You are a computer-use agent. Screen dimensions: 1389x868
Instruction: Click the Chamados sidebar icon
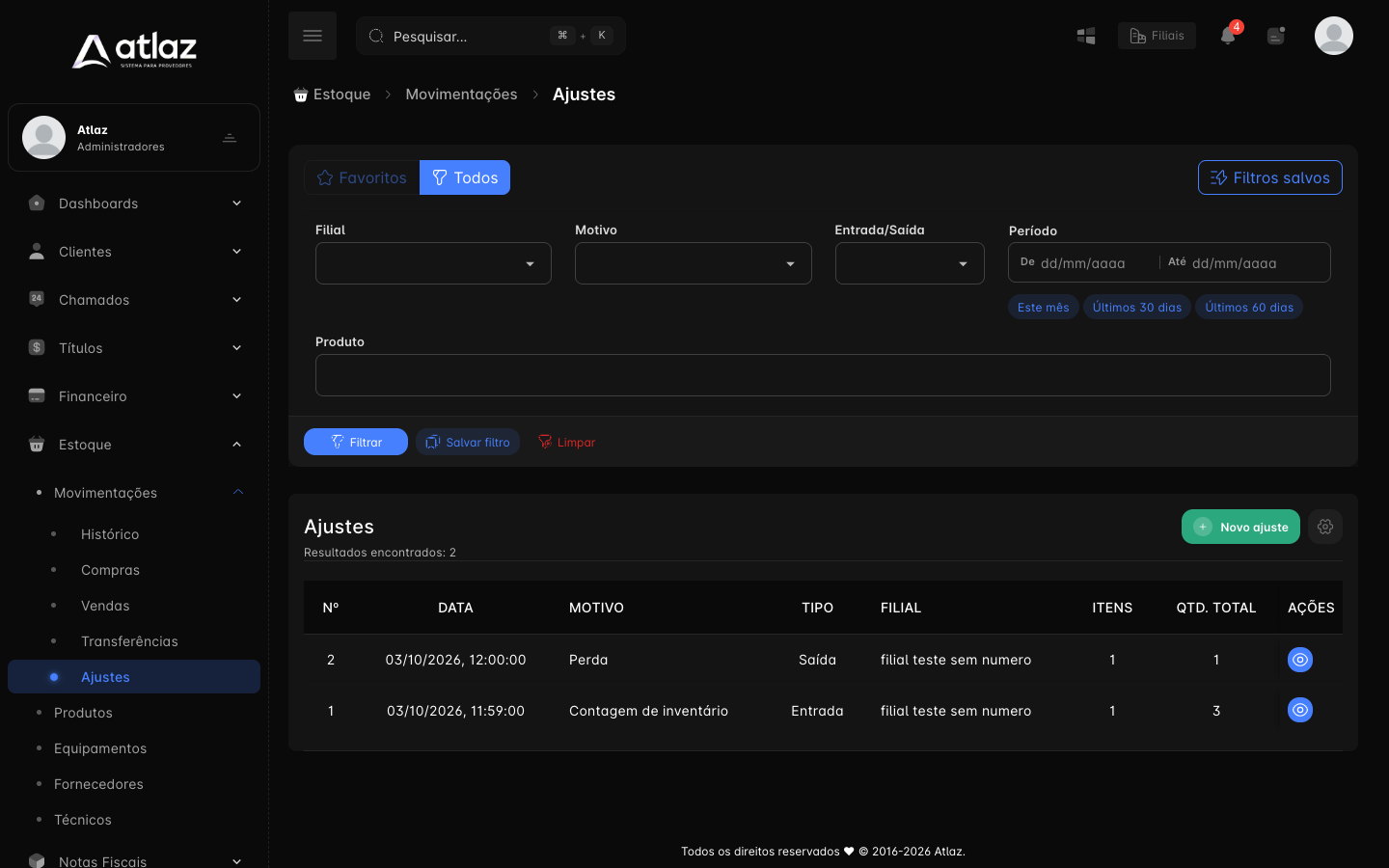pos(37,299)
